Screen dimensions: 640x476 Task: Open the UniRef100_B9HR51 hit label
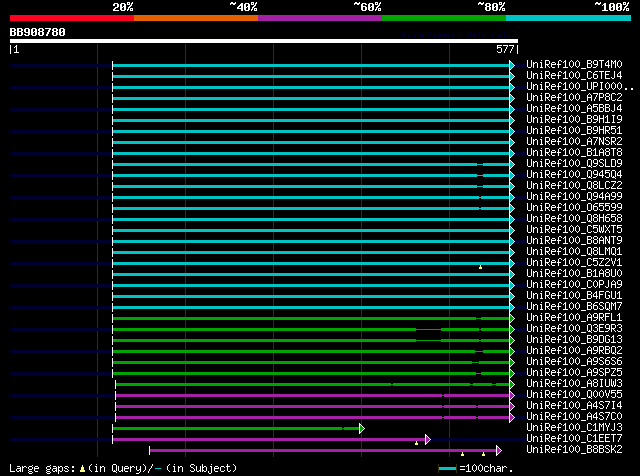574,131
